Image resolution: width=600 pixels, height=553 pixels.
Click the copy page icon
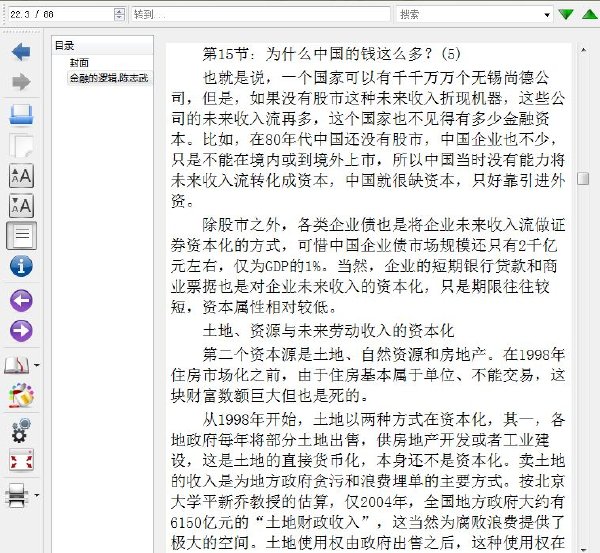[21, 145]
